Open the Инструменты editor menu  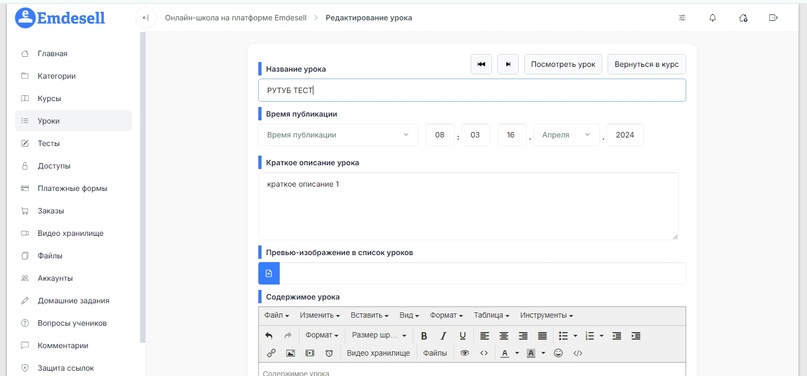[x=546, y=315]
